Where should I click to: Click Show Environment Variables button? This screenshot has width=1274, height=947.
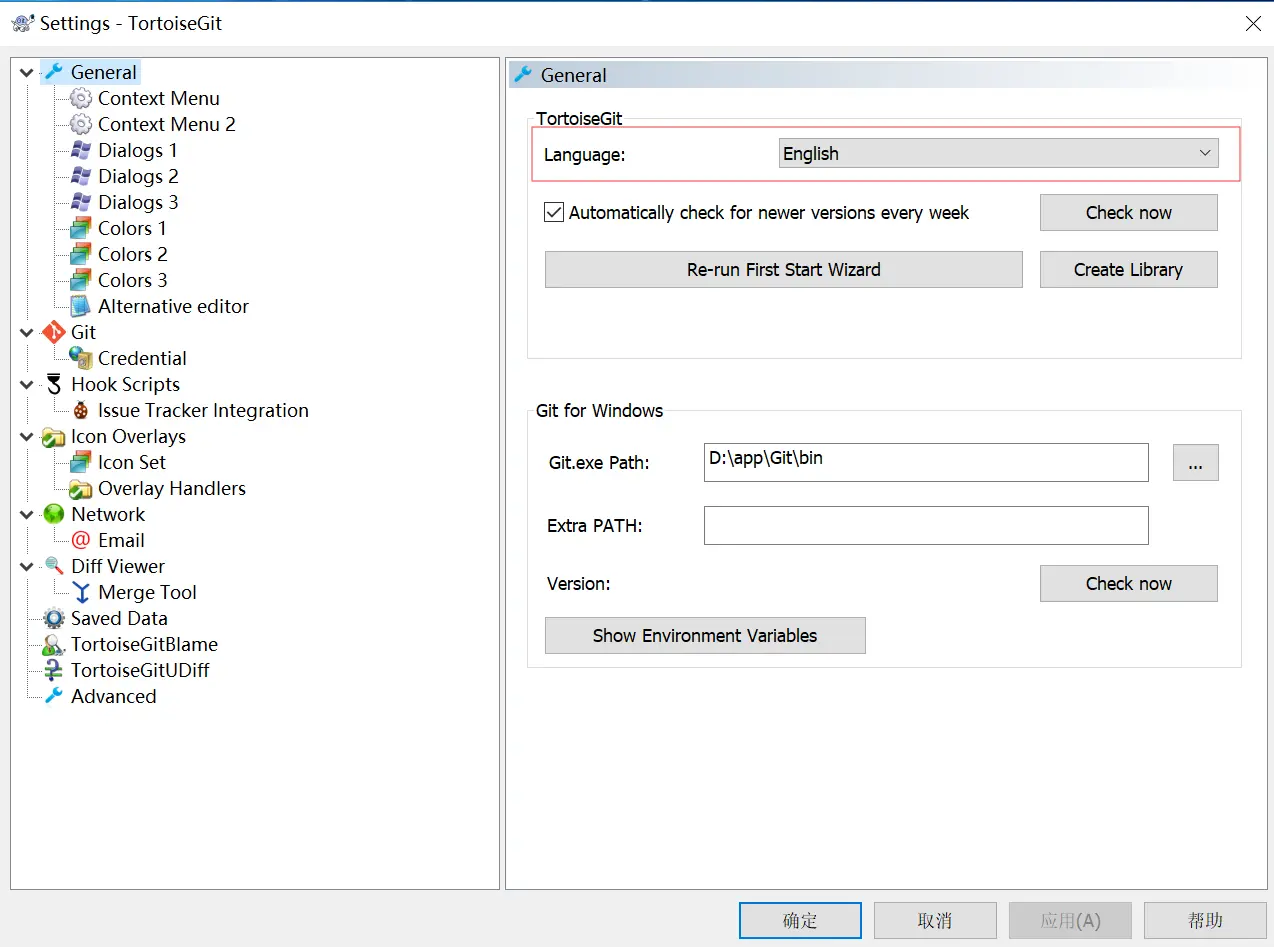click(705, 635)
